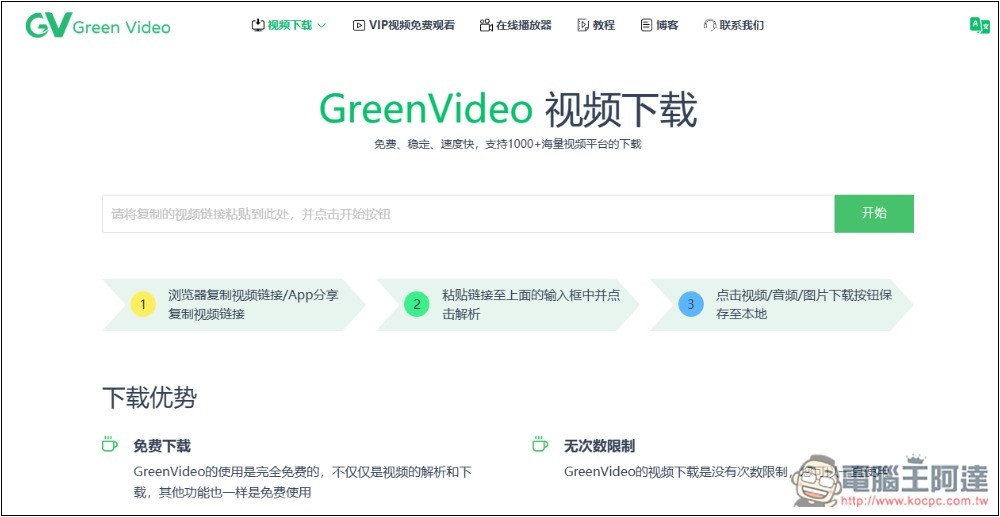This screenshot has height=517, width=1000.
Task: Click the cup icon beside 免费下载
Action: [x=110, y=445]
